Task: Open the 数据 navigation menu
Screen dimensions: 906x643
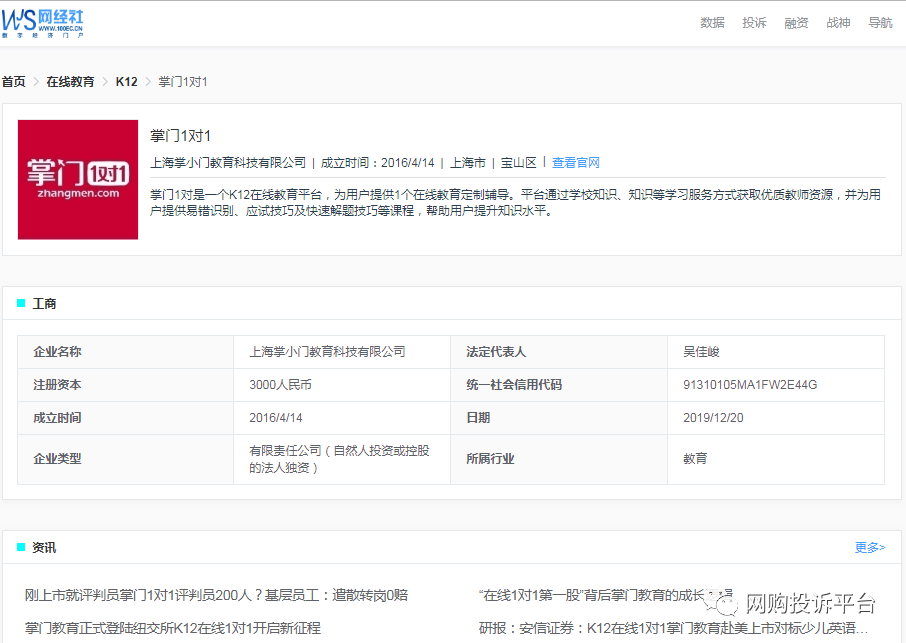Action: [x=712, y=23]
